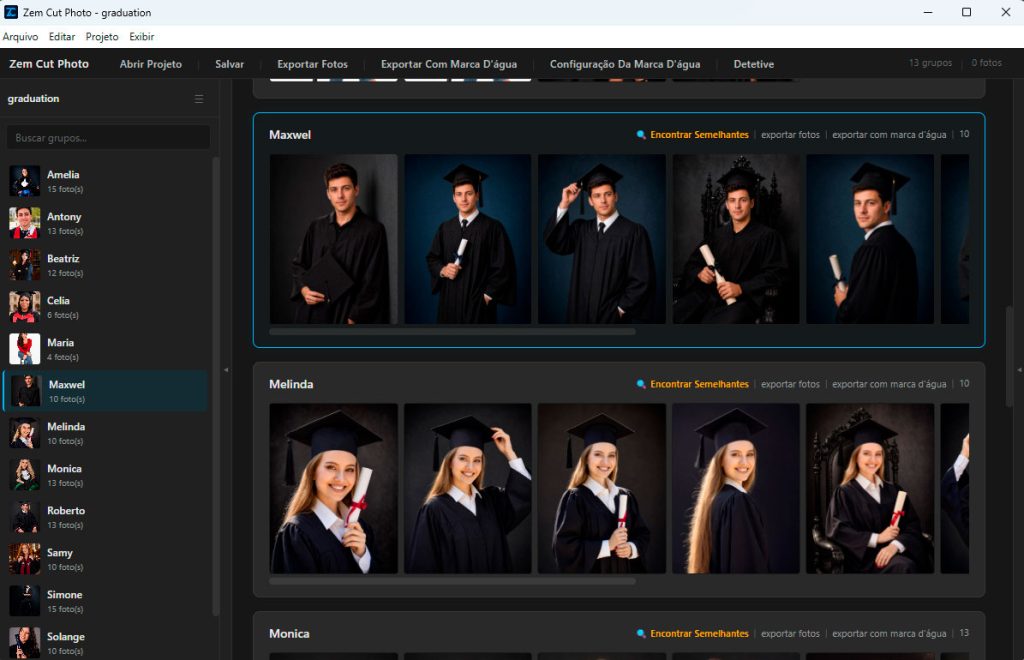This screenshot has width=1024, height=660.
Task: Collapse the right panel with the edge arrow
Action: [x=1019, y=369]
